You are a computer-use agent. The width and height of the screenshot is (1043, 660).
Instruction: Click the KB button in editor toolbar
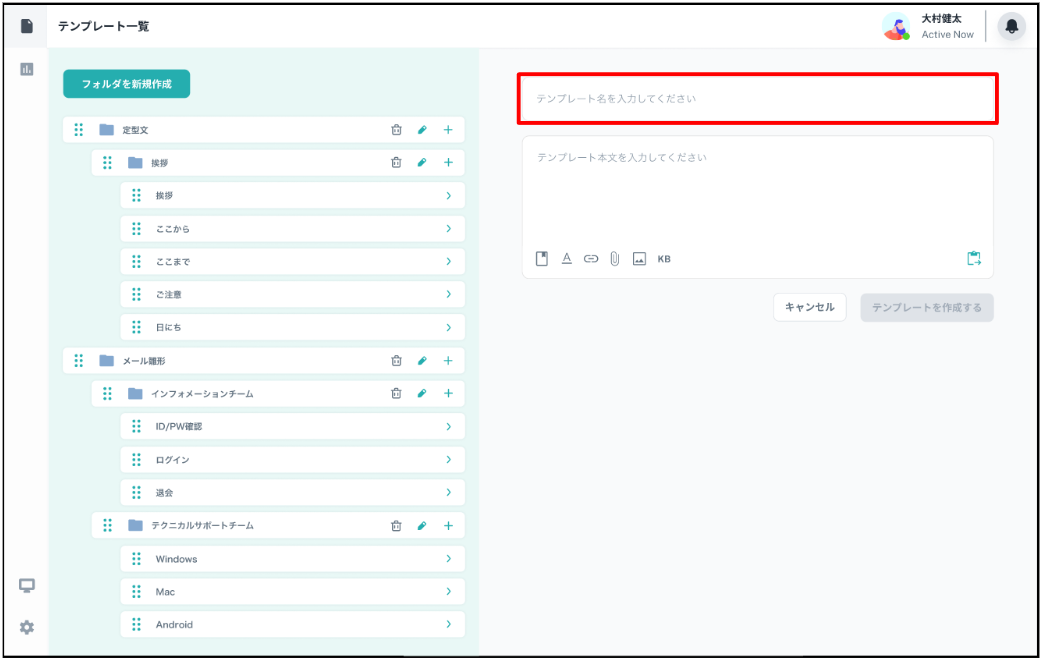click(664, 259)
